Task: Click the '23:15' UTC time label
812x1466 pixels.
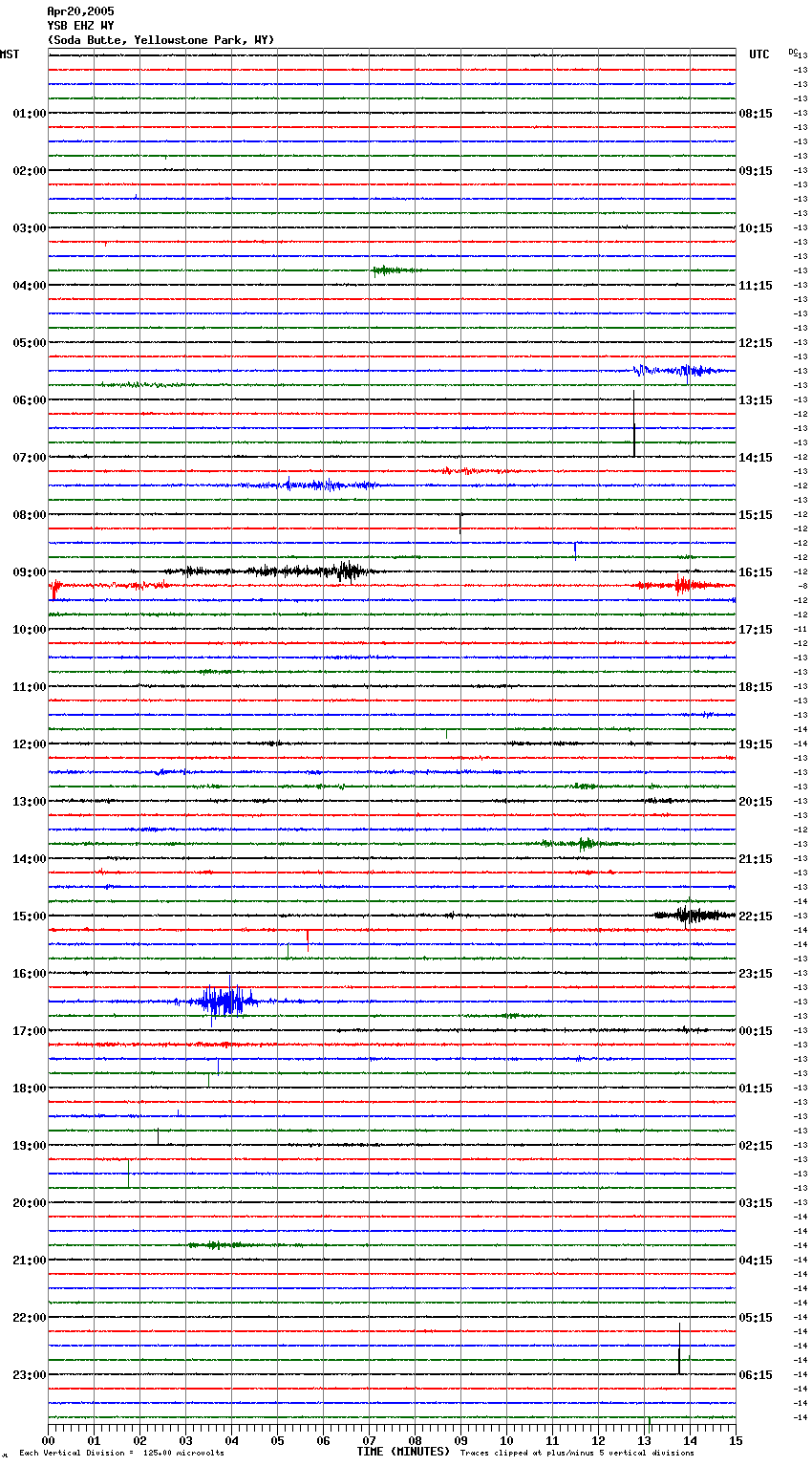Action: (x=756, y=974)
